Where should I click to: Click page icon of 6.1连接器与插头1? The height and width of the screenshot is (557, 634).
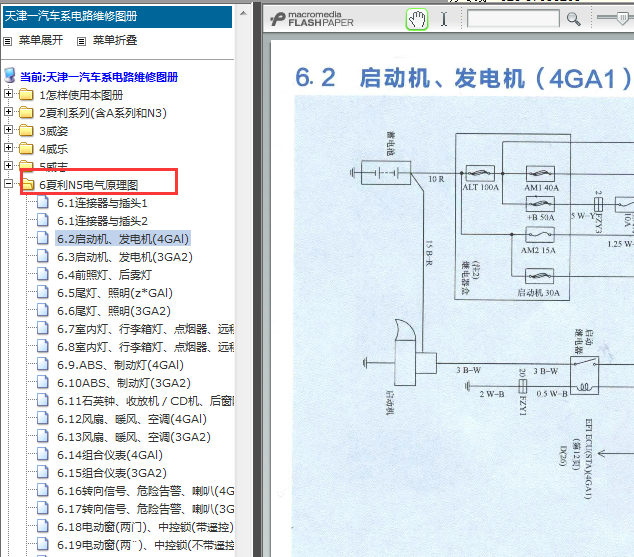click(43, 202)
